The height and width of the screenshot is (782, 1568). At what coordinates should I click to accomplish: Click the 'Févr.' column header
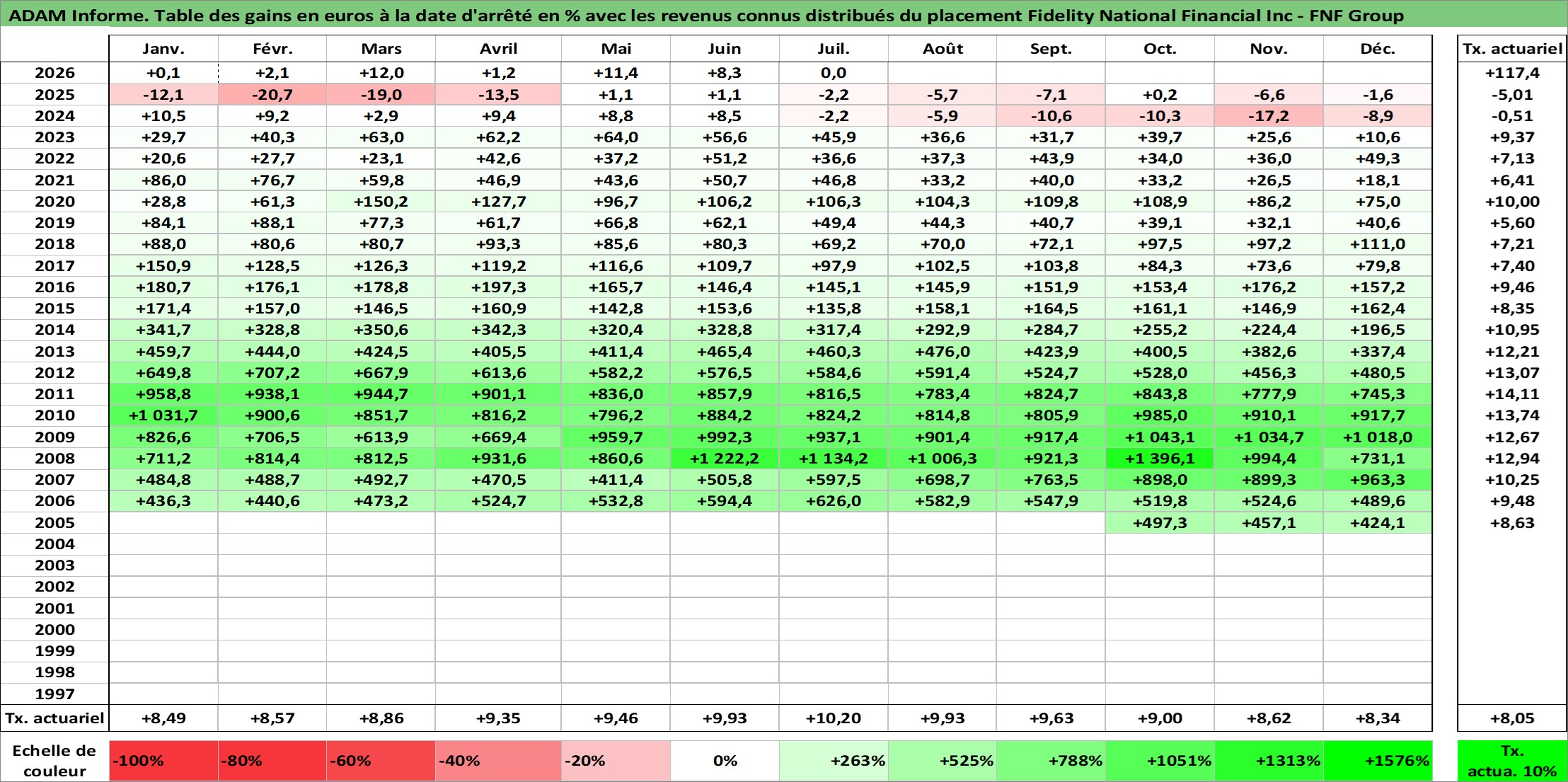272,49
